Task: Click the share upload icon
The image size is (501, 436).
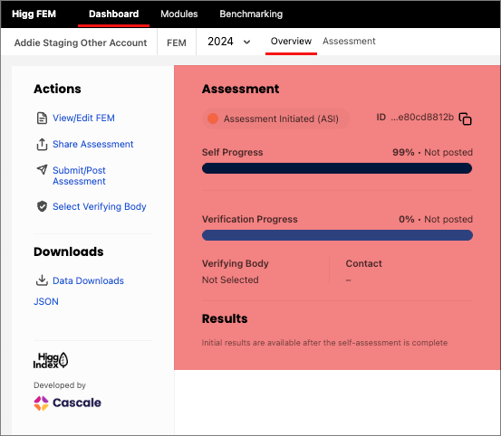Action: click(42, 144)
